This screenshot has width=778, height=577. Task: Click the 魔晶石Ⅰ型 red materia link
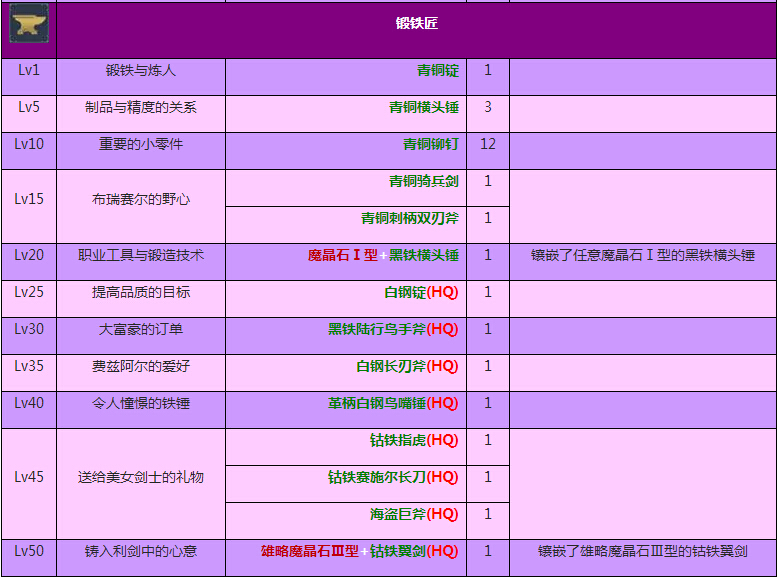(343, 256)
